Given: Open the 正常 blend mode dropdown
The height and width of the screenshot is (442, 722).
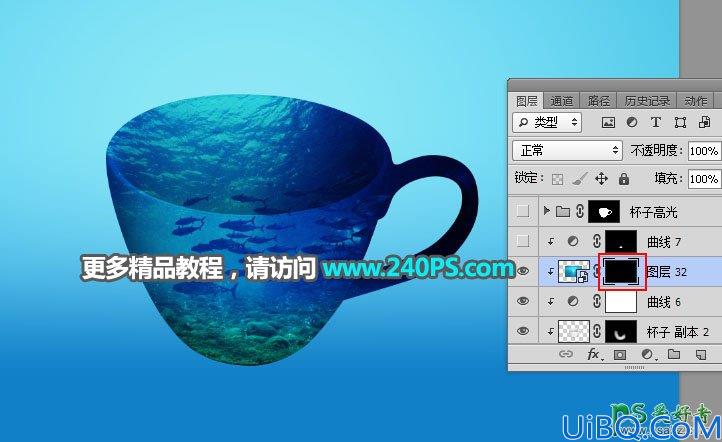Looking at the screenshot, I should click(567, 151).
